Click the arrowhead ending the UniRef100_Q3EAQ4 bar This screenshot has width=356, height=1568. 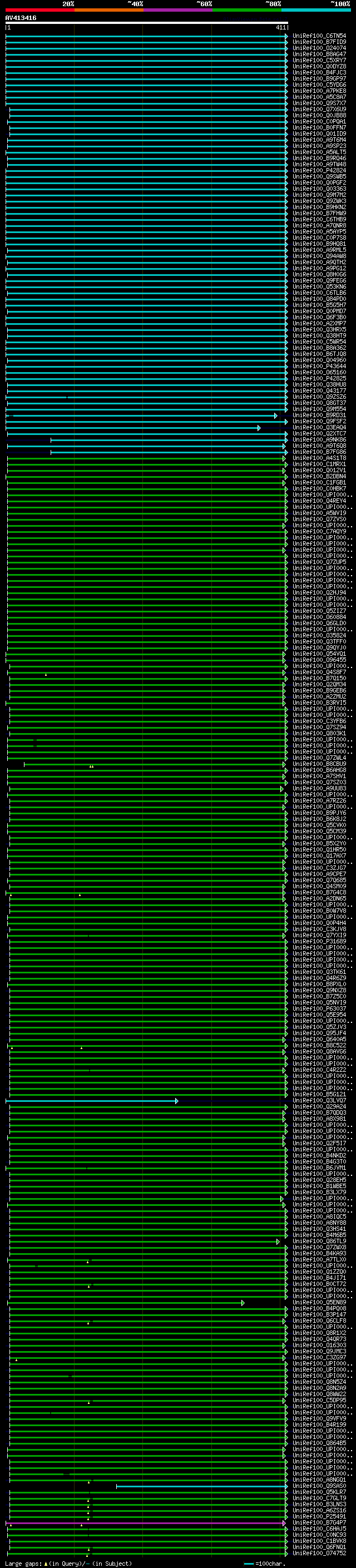pyautogui.click(x=259, y=427)
